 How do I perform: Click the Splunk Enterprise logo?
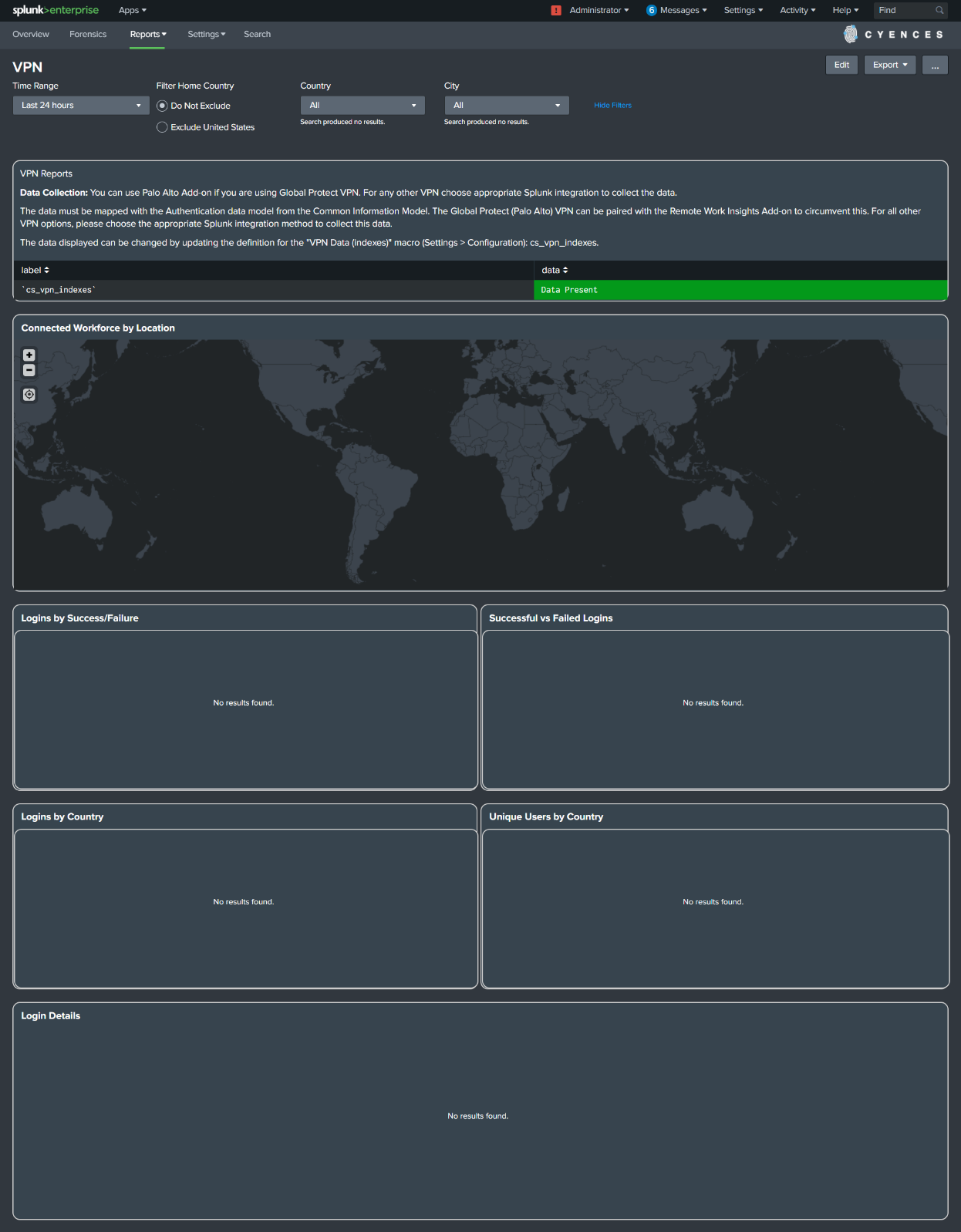[x=56, y=10]
